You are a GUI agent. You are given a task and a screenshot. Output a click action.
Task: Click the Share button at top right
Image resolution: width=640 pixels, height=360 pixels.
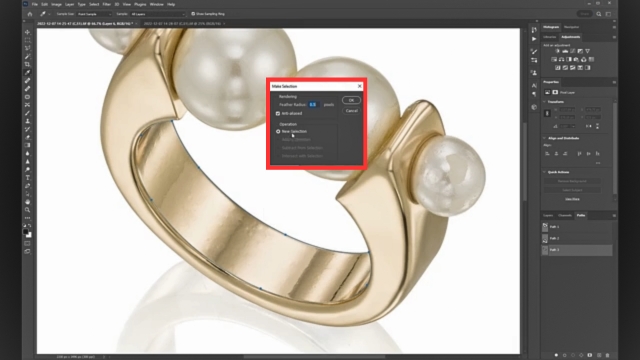point(585,14)
